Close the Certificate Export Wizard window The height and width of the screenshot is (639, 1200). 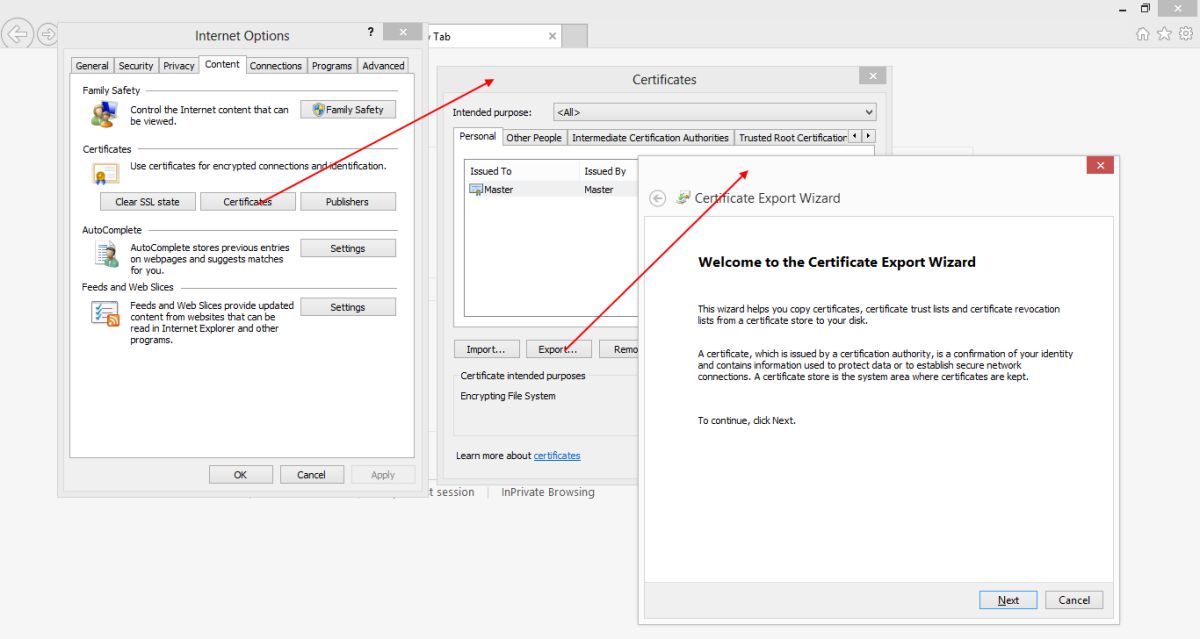[1100, 166]
